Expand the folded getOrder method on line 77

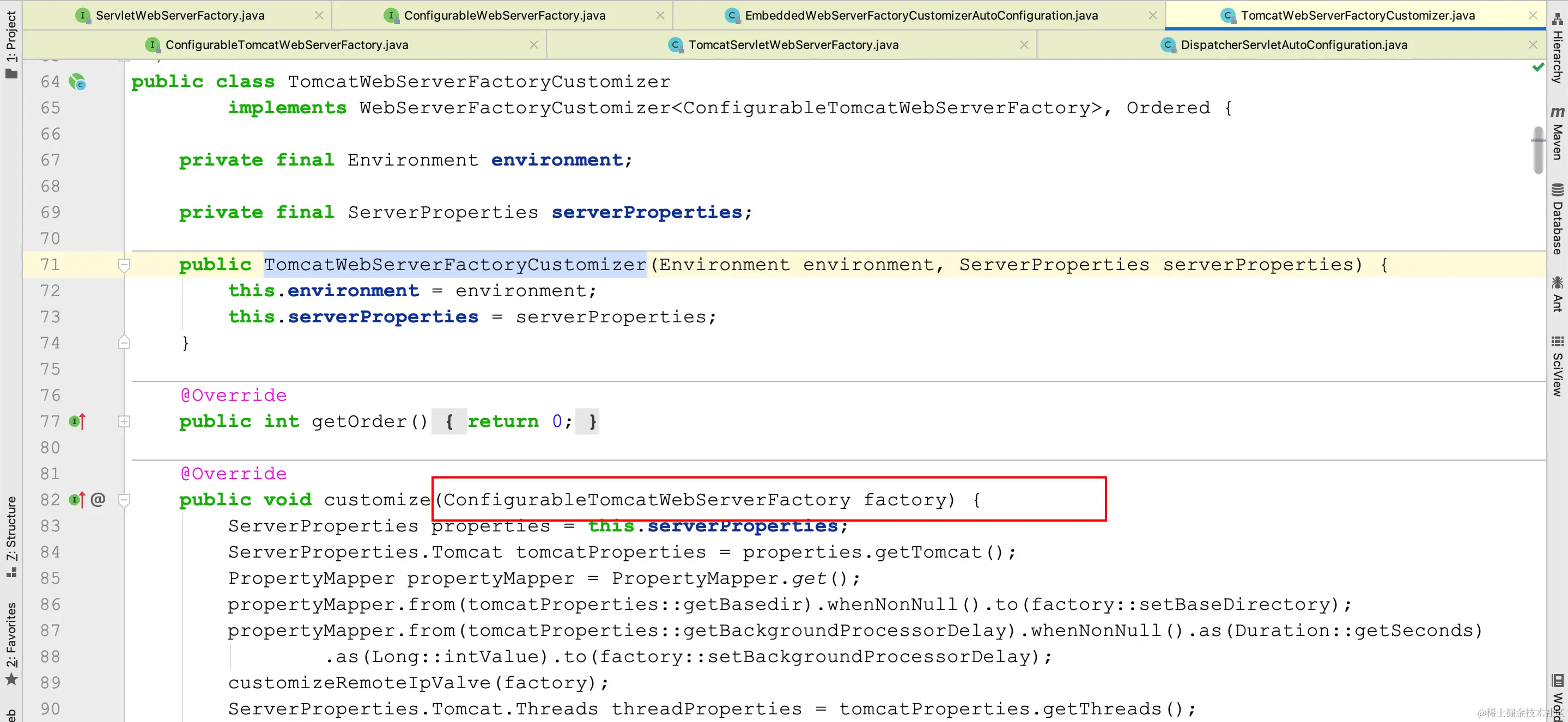[x=124, y=421]
